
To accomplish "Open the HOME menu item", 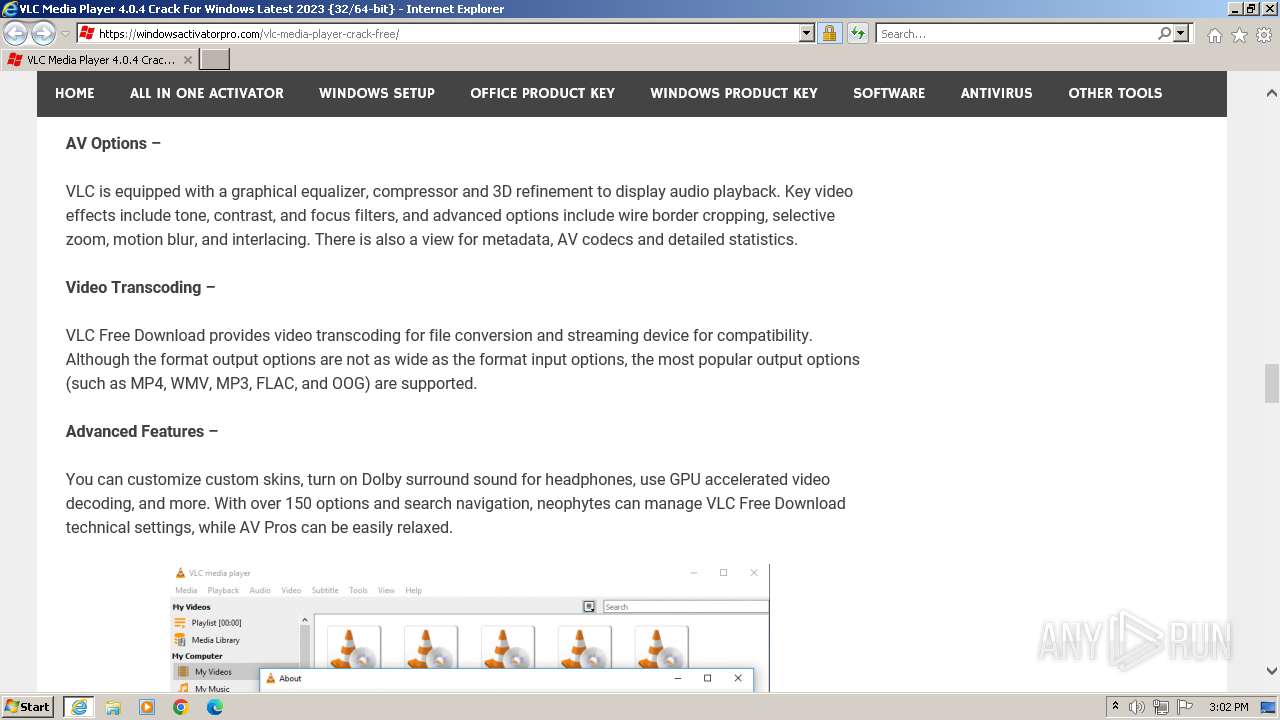I will click(x=75, y=93).
